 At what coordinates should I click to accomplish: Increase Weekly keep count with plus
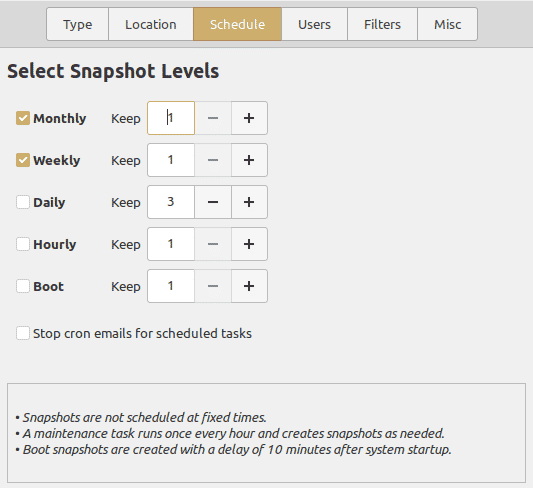coord(249,160)
